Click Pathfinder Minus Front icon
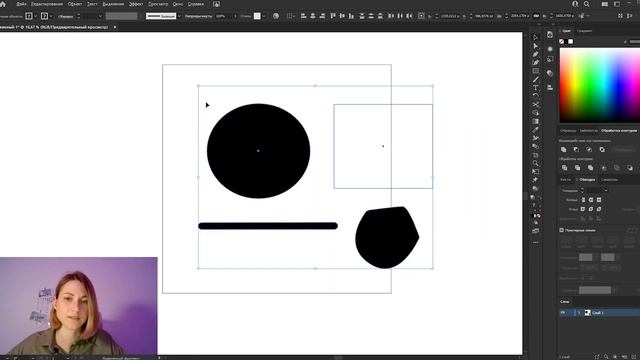 click(x=576, y=149)
